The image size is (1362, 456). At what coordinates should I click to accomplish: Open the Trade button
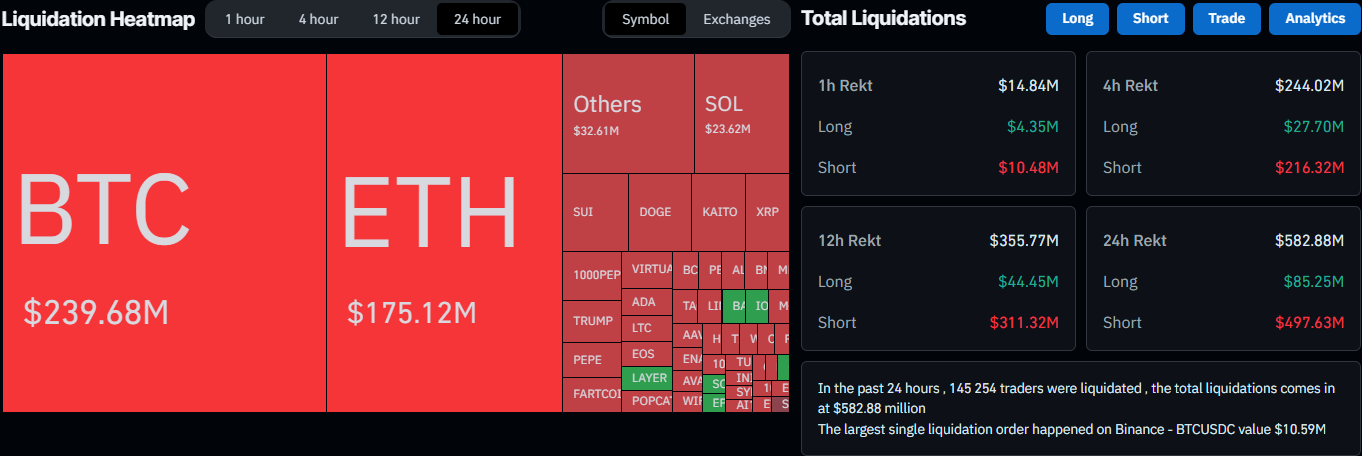coord(1226,18)
